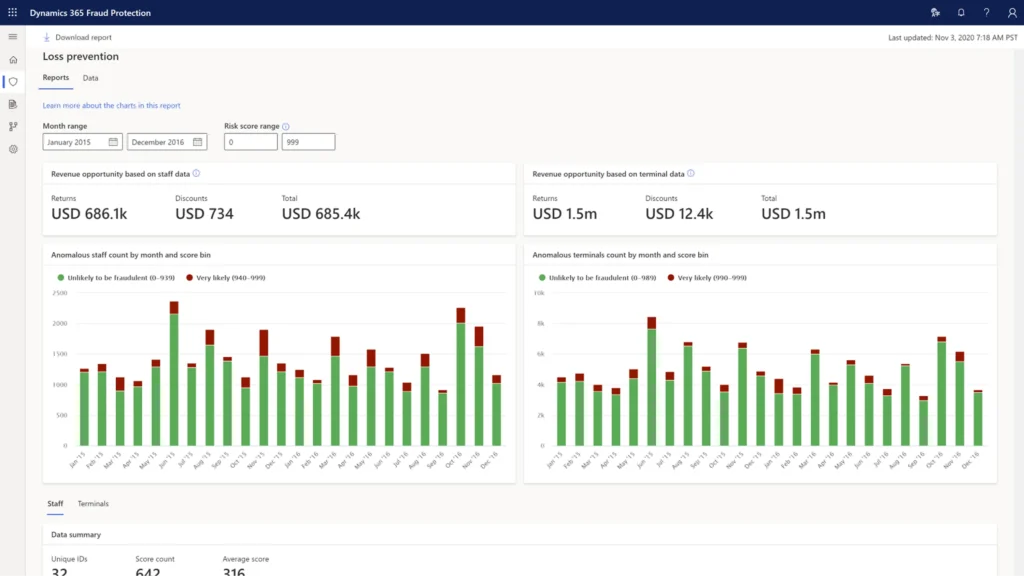The width and height of the screenshot is (1024, 576).
Task: Open the January 2015 start month picker
Action: [82, 142]
